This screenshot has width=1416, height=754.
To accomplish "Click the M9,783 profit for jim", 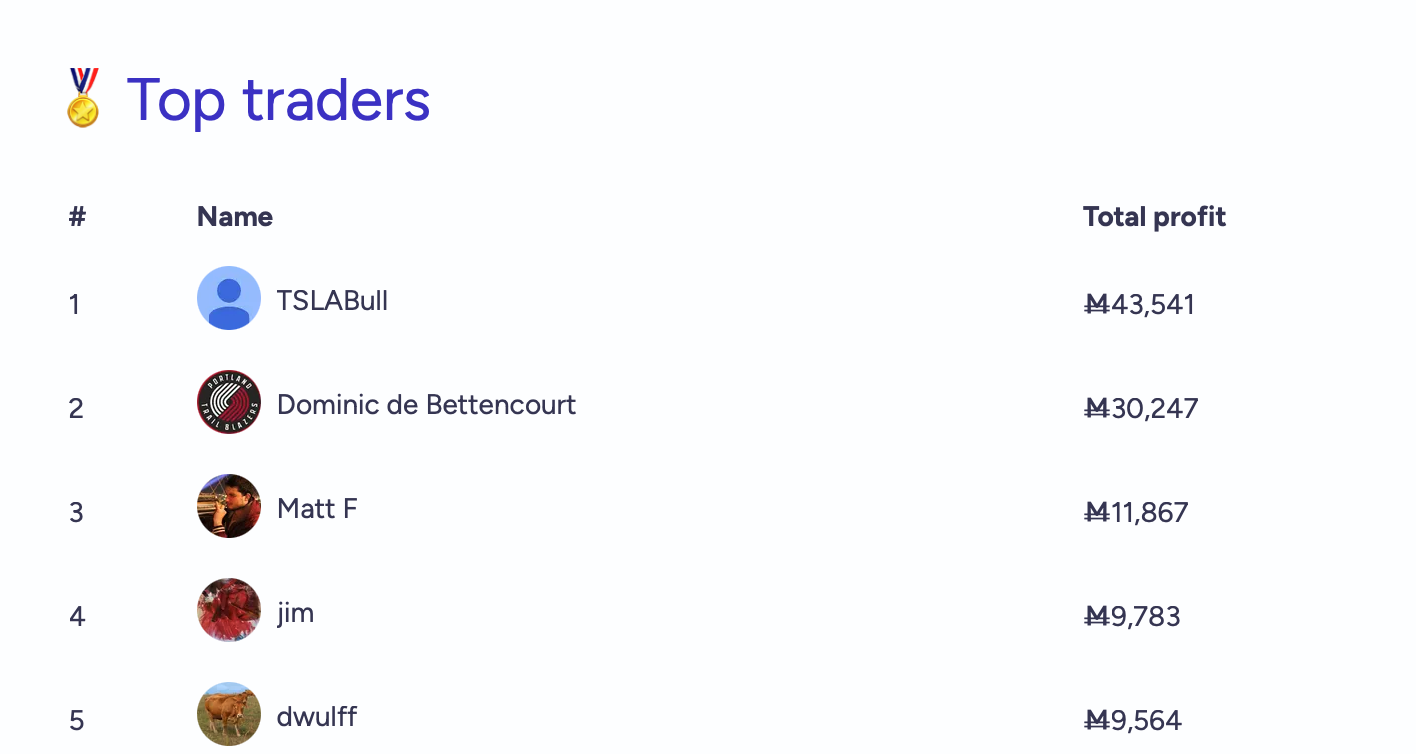I will [x=1132, y=617].
